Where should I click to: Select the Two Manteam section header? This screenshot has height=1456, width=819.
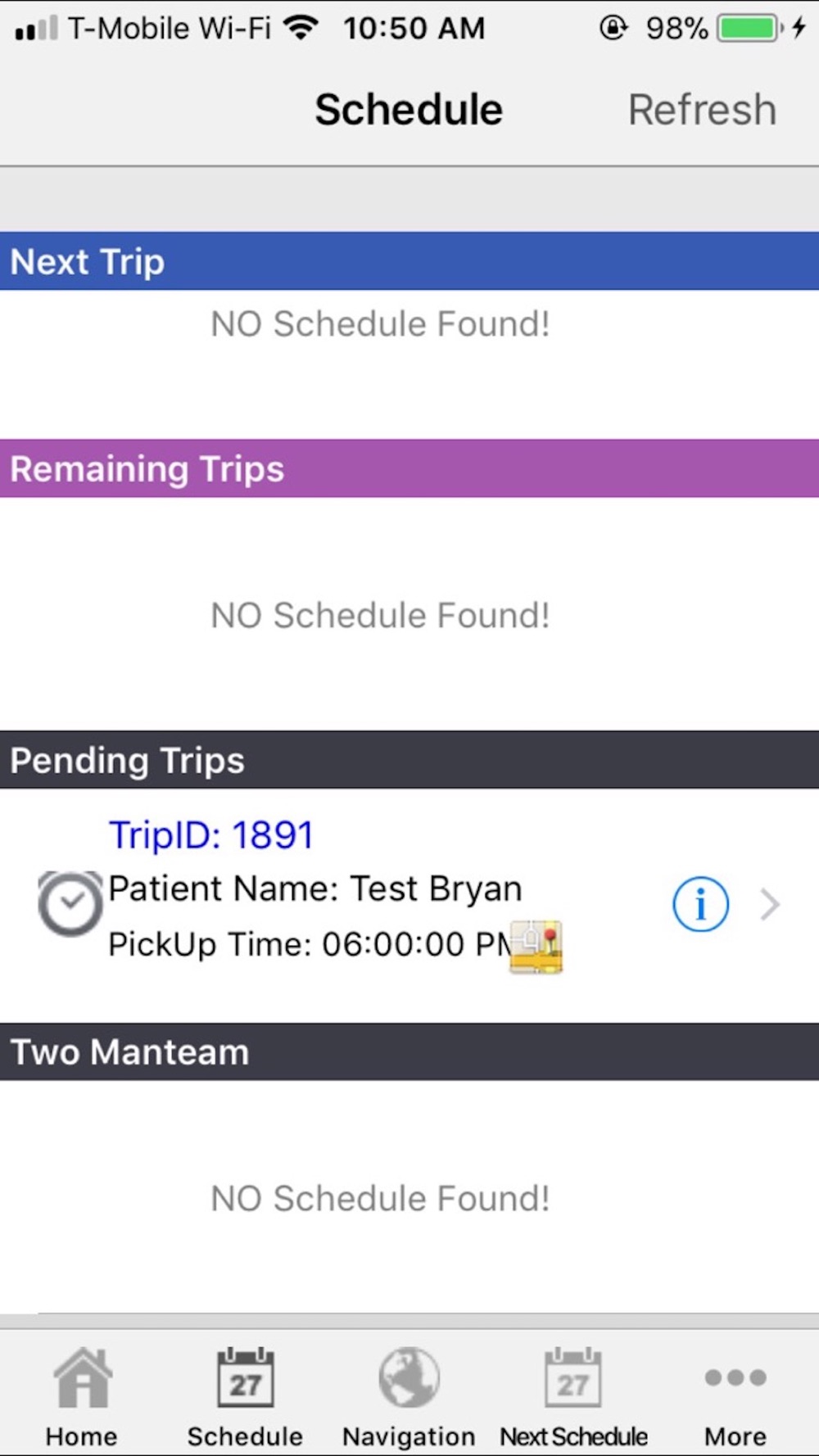pos(409,1051)
